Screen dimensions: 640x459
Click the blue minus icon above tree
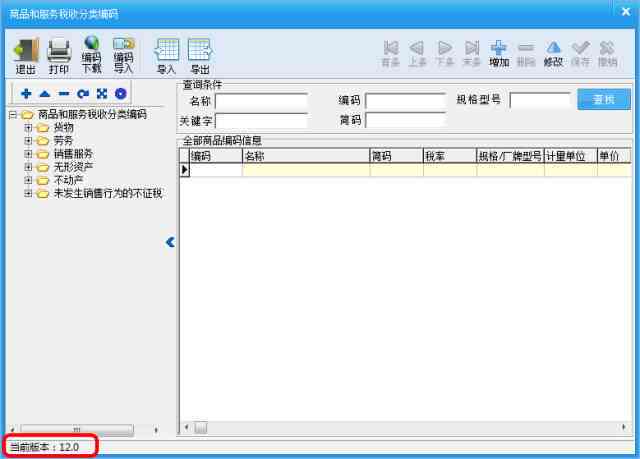(64, 94)
